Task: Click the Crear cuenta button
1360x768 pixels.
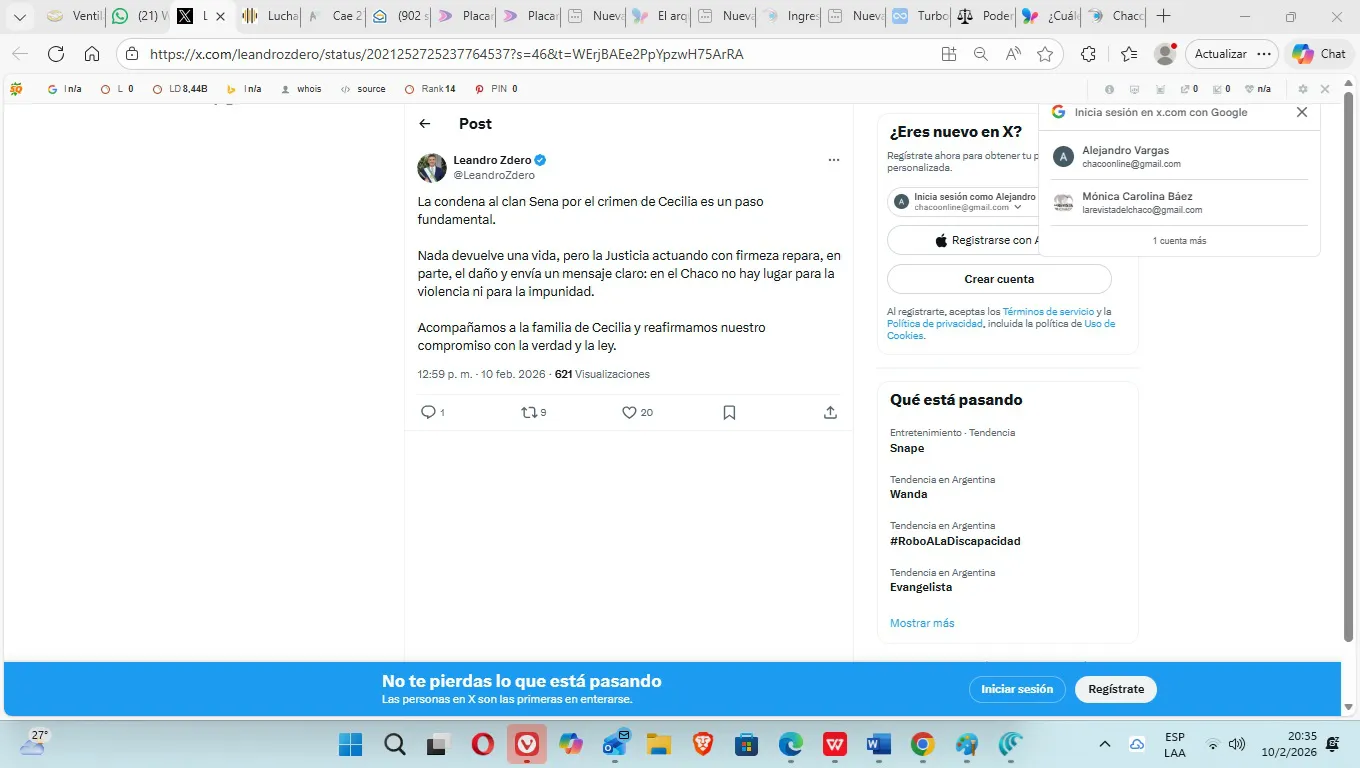Action: (x=998, y=279)
